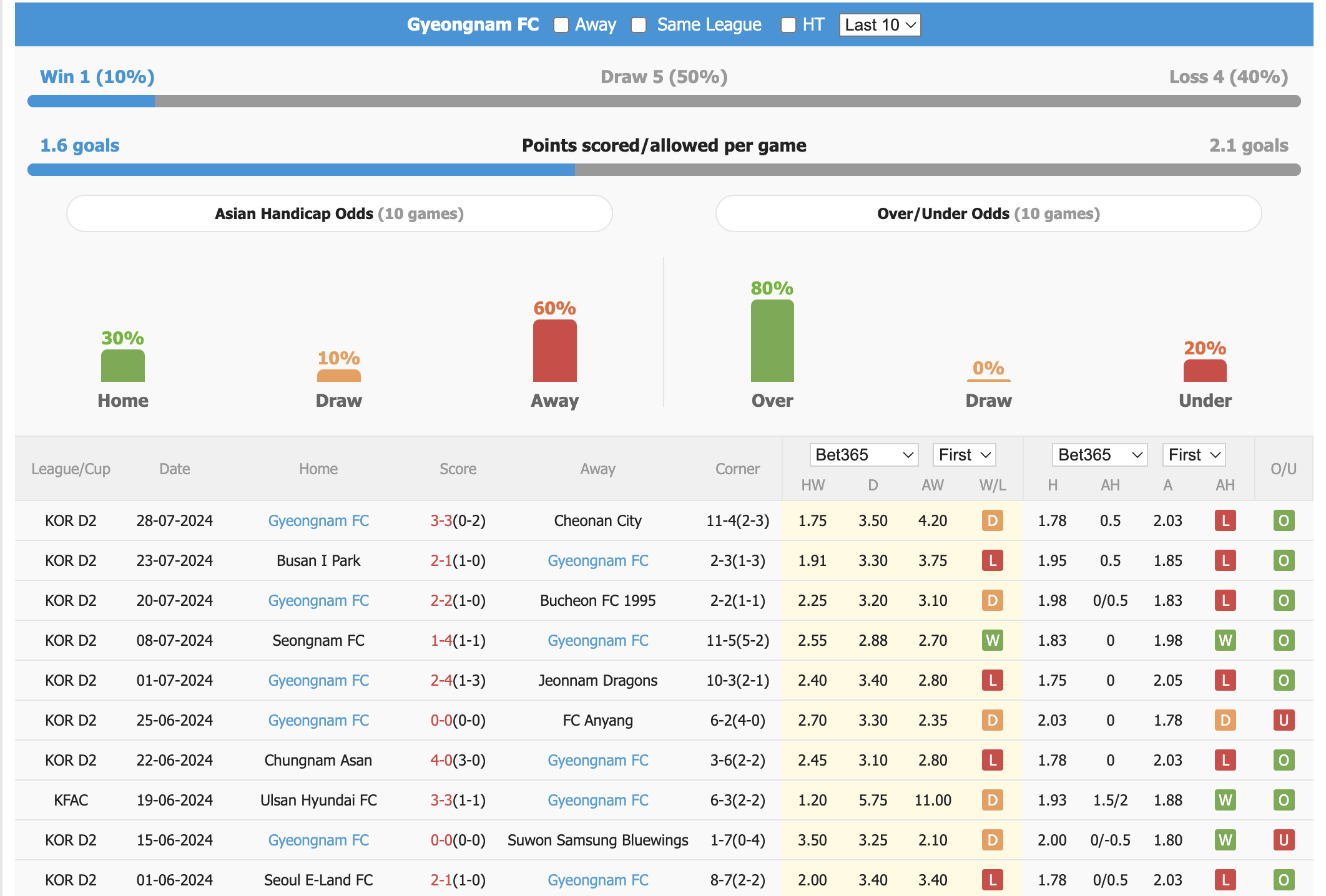1326x896 pixels.
Task: Click the 1.5/2 handicap value
Action: (x=1111, y=800)
